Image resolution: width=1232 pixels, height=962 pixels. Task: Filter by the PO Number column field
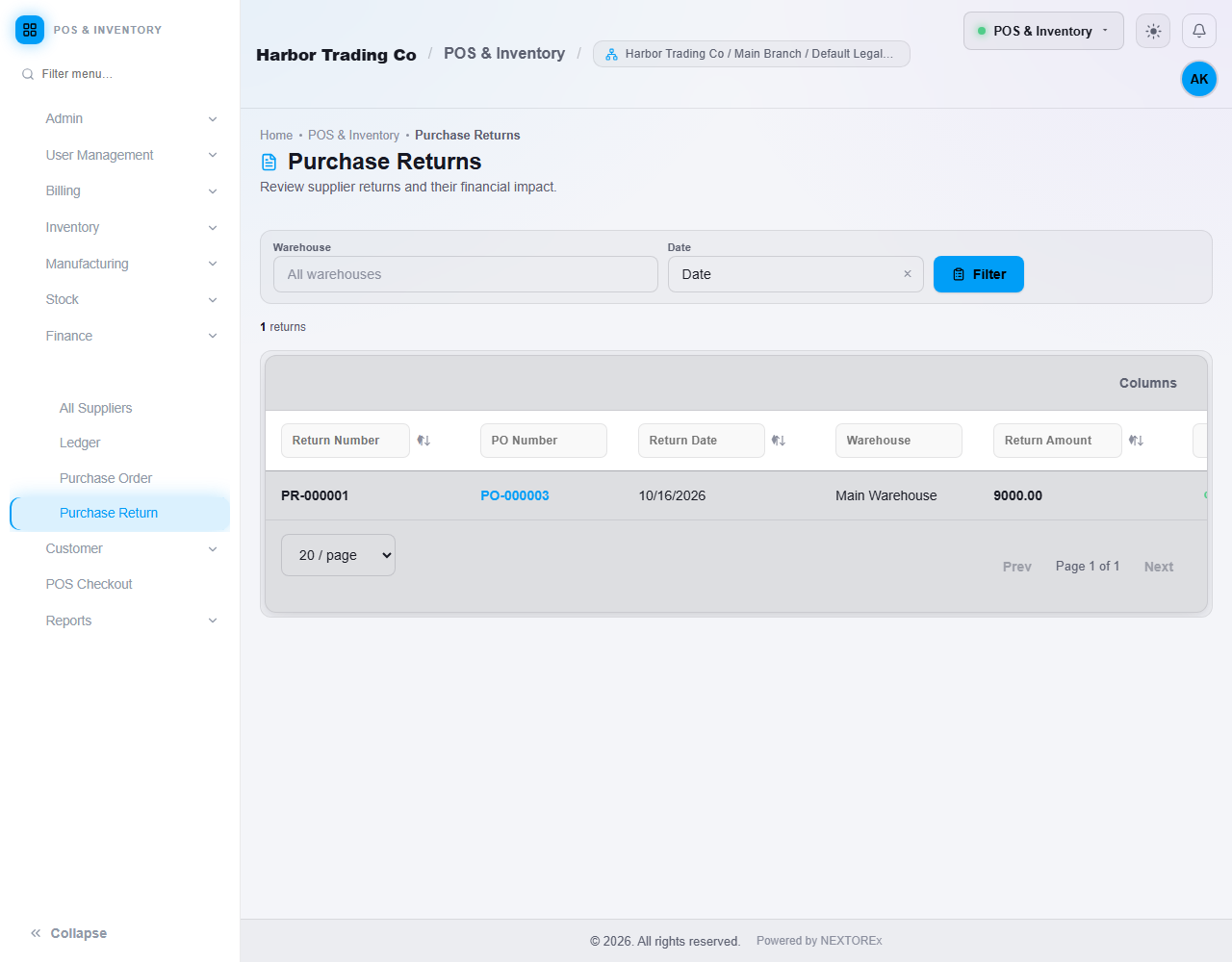pos(544,441)
